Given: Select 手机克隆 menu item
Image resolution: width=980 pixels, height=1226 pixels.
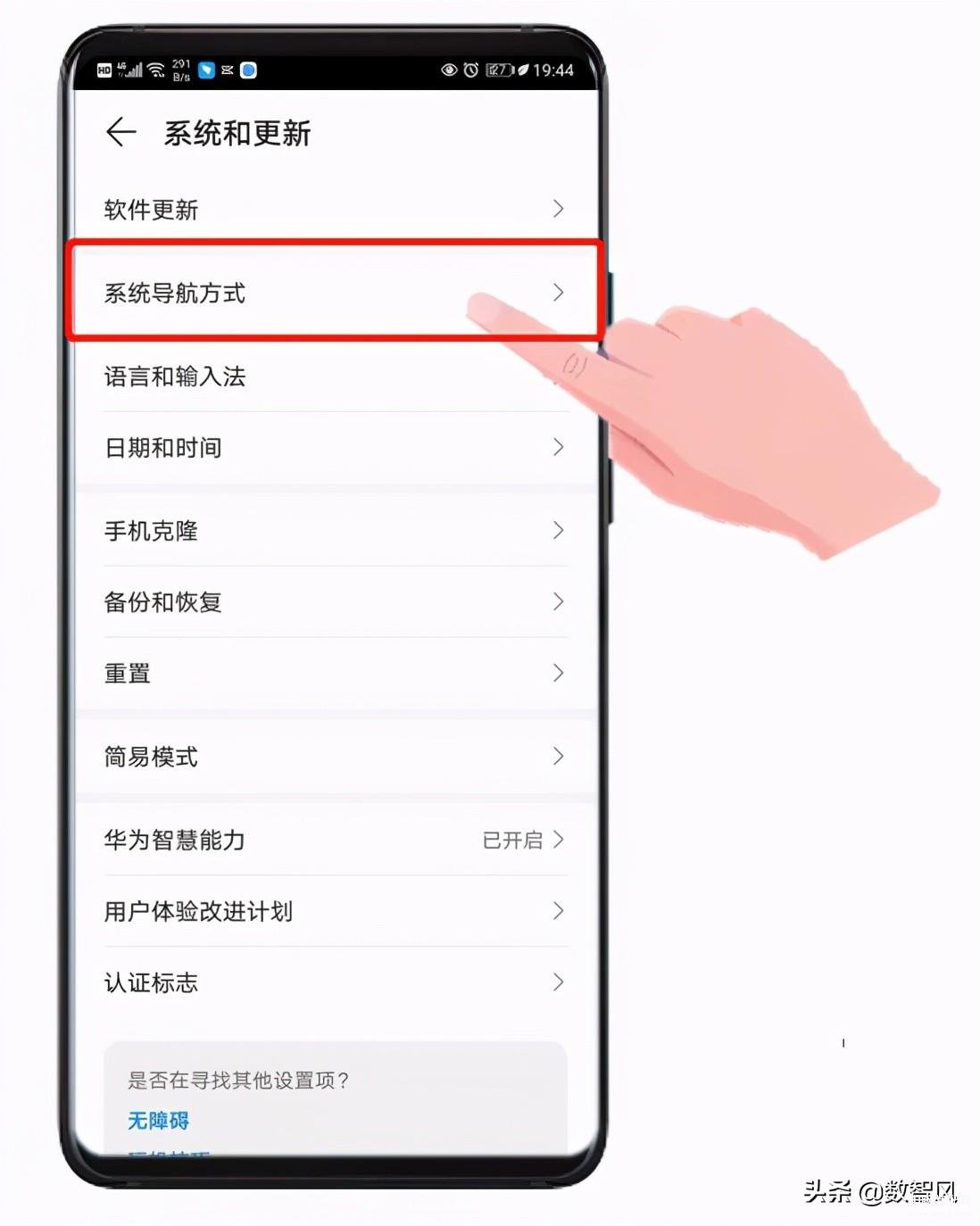Looking at the screenshot, I should (x=336, y=530).
